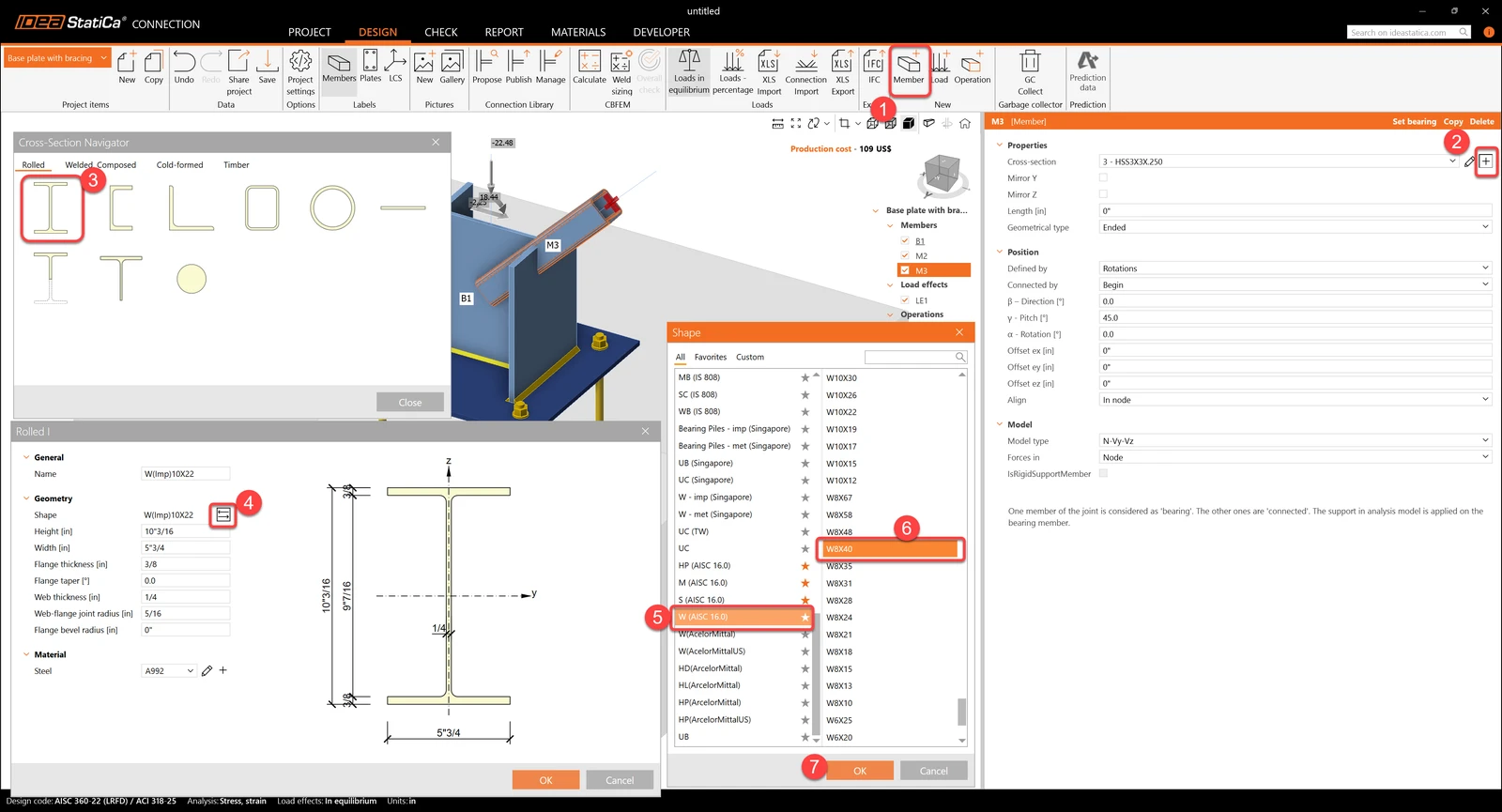1502x812 pixels.
Task: Open the Connected by dropdown
Action: pos(1295,284)
